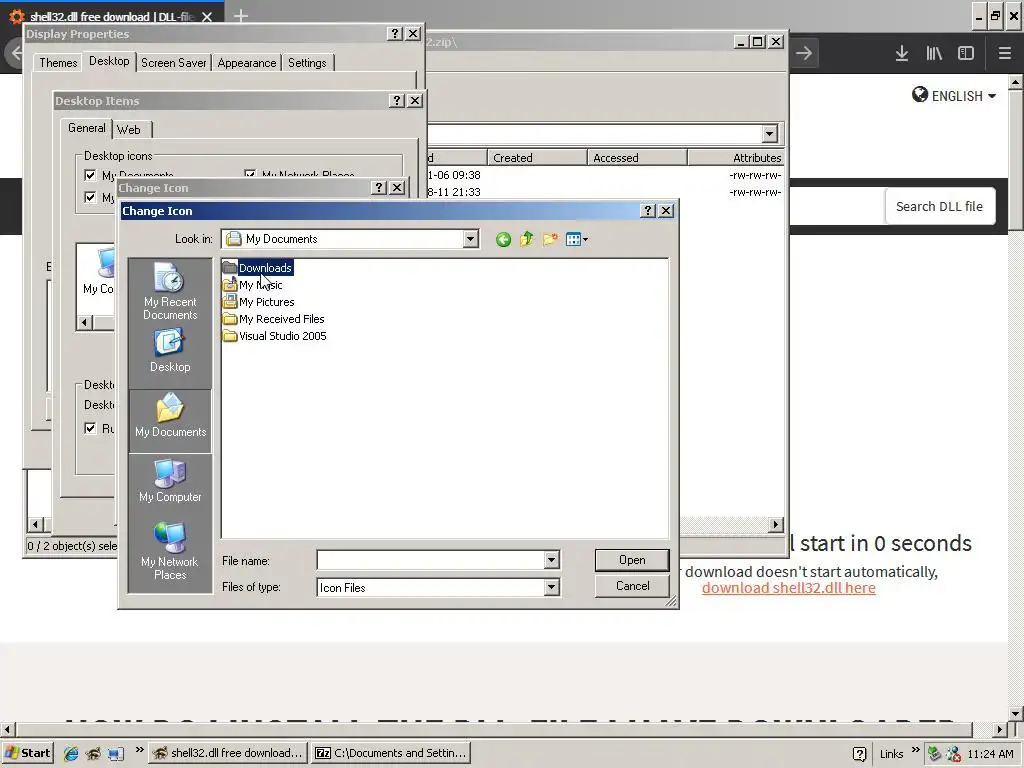Toggle My Documents desktop icon checkbox
Image resolution: width=1024 pixels, height=768 pixels.
[90, 175]
